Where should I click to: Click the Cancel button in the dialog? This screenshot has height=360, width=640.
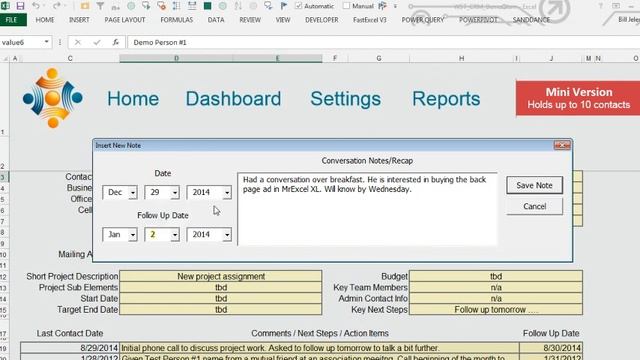534,207
